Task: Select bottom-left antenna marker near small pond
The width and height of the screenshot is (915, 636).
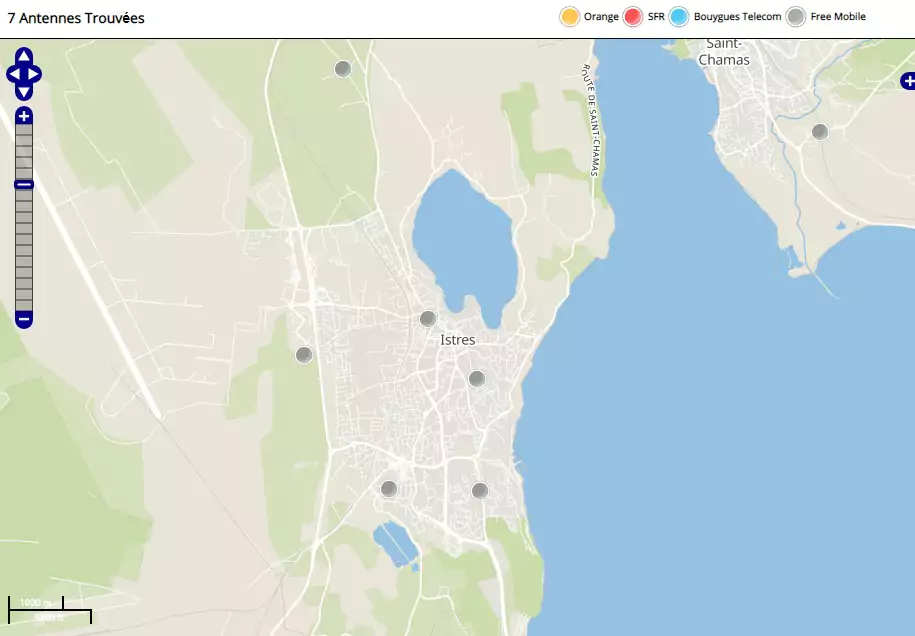Action: (x=389, y=489)
